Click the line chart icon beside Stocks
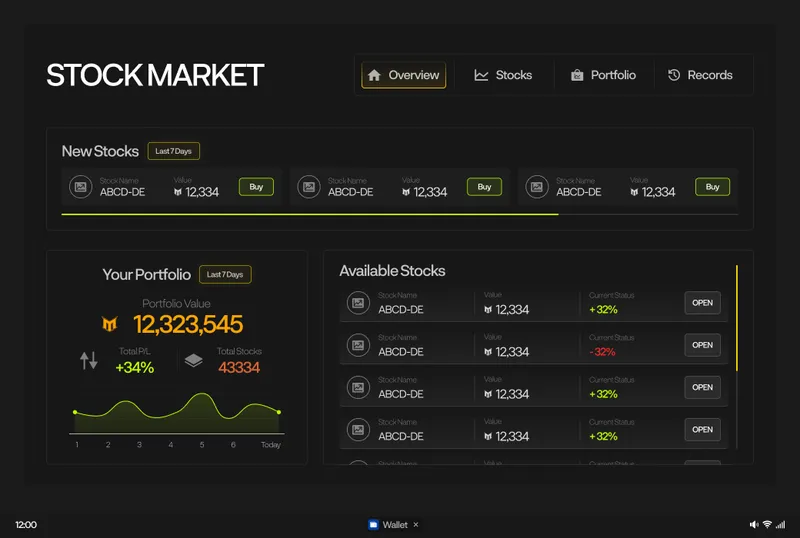Screen dimensions: 800x538 coord(481,76)
